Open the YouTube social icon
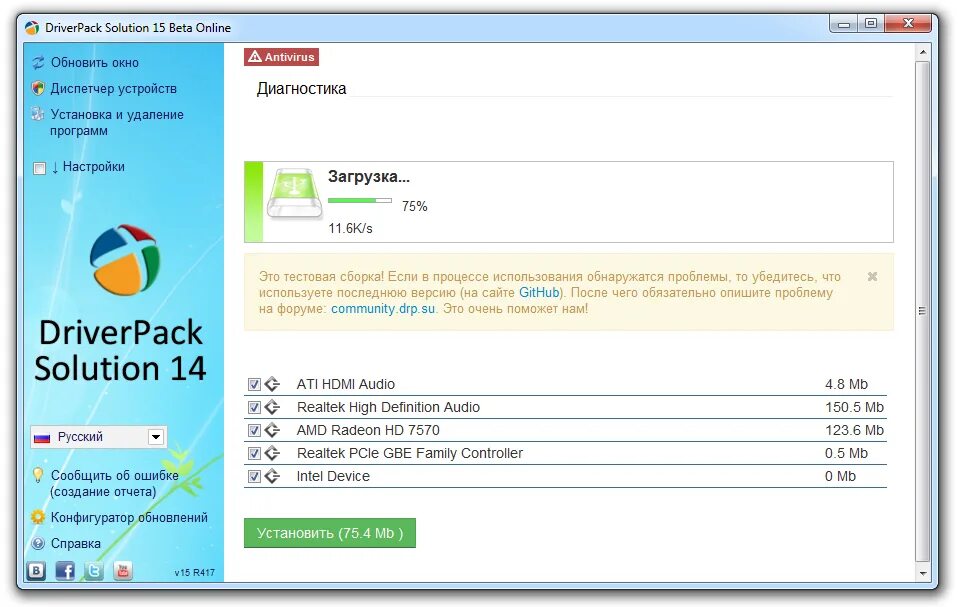 pos(123,570)
